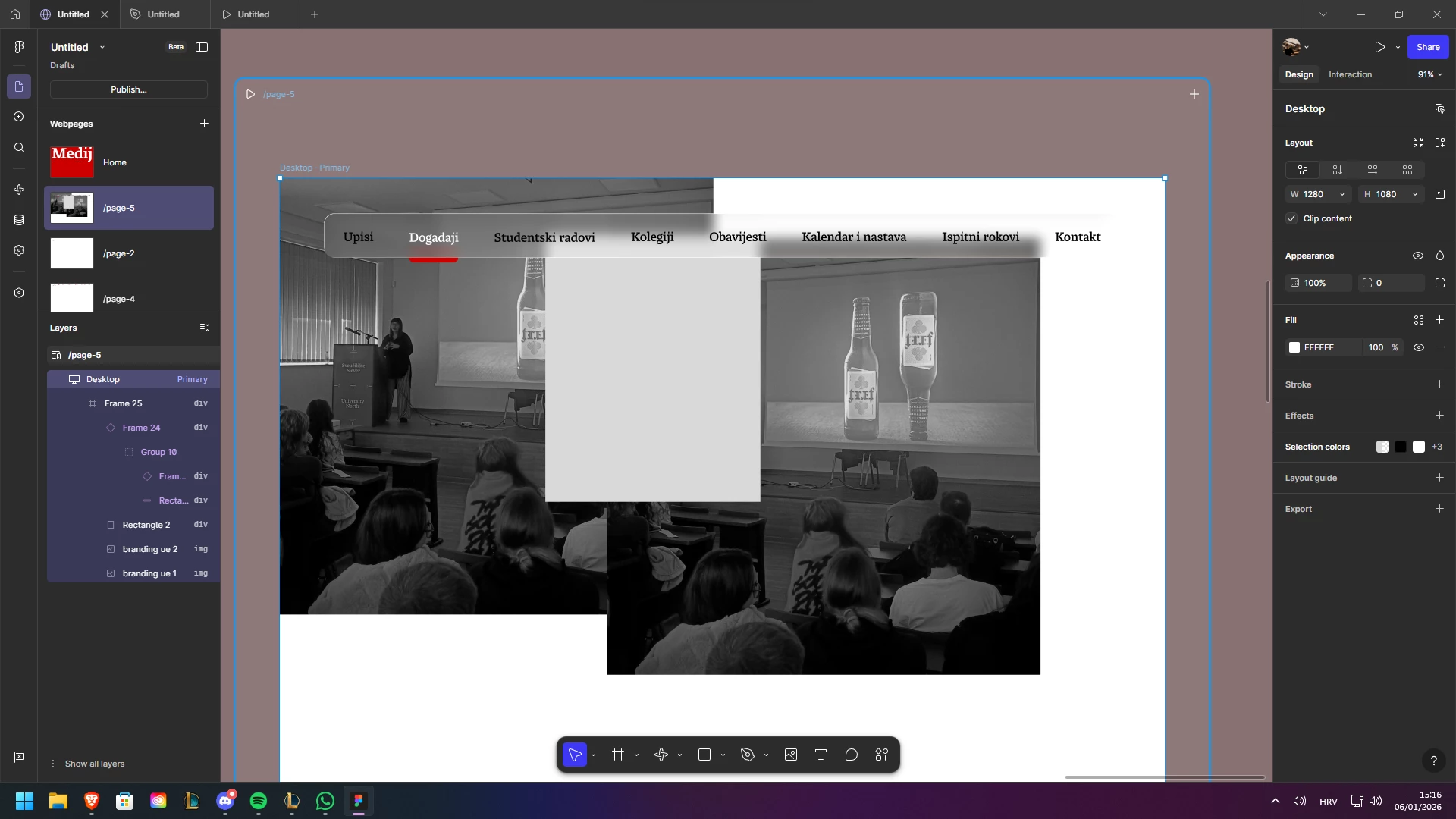Click the Publish button
This screenshot has width=1456, height=819.
click(129, 89)
